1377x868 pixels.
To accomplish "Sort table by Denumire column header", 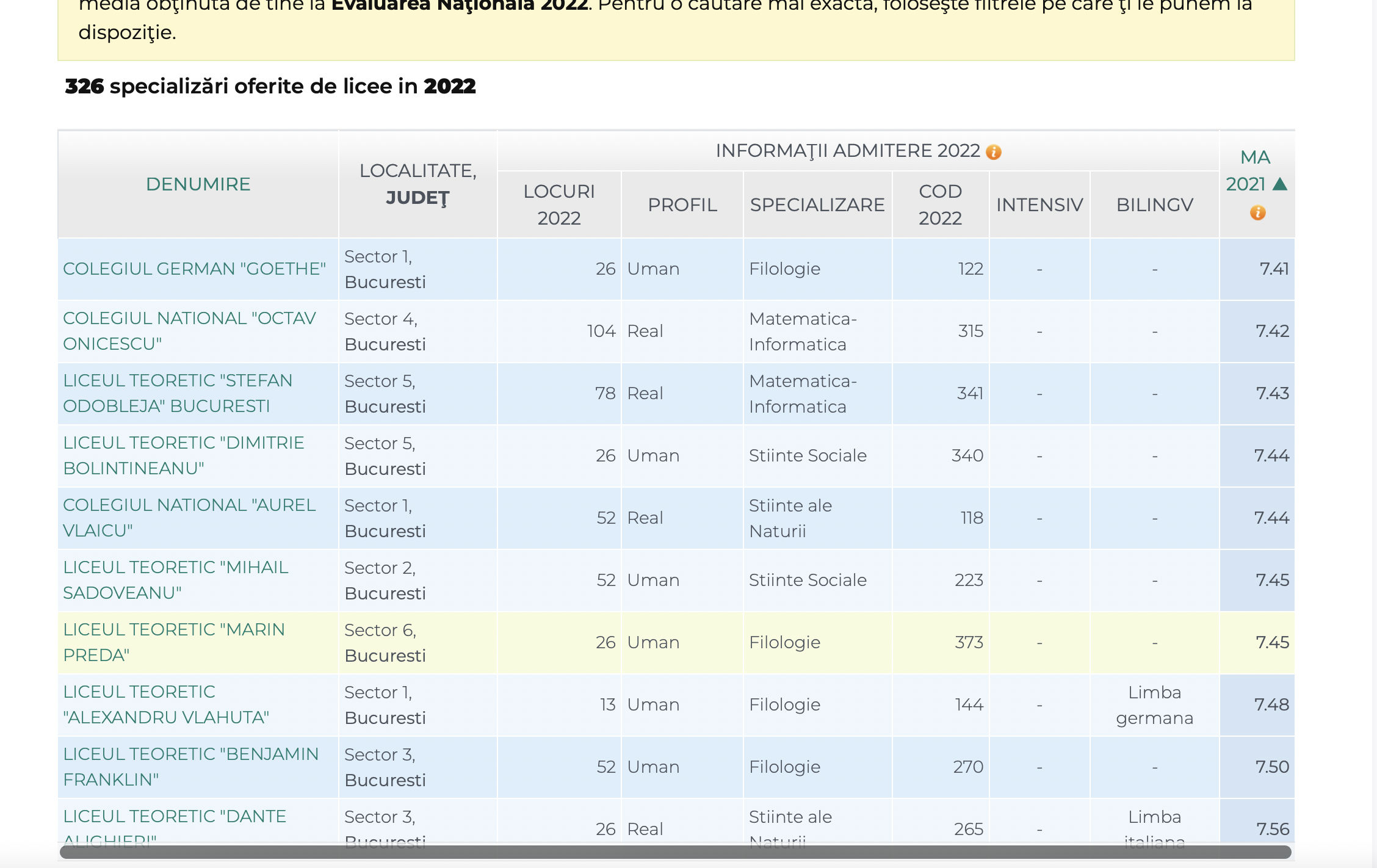I will 198,184.
